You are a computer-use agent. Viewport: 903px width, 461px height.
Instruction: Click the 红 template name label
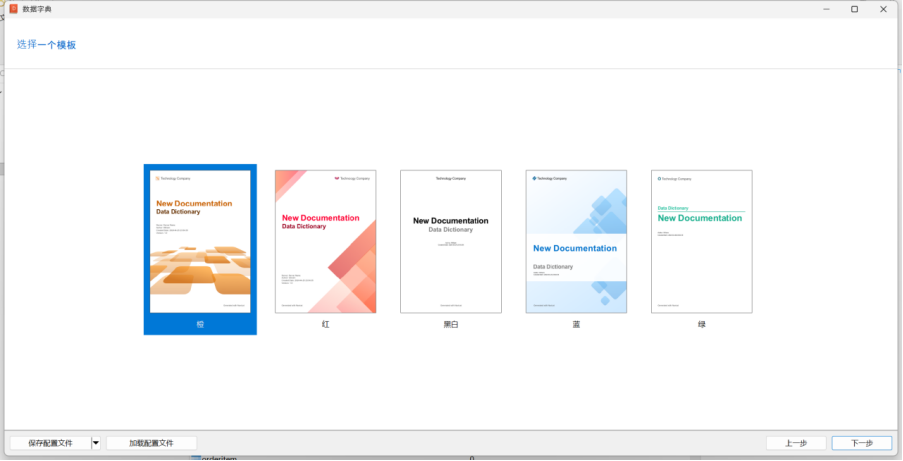325,325
